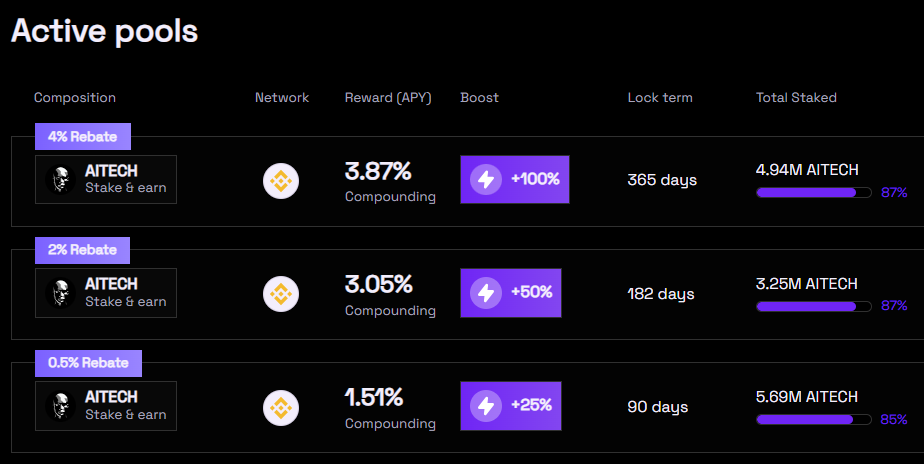Select the 2% Rebate badge
The height and width of the screenshot is (464, 924).
click(82, 250)
